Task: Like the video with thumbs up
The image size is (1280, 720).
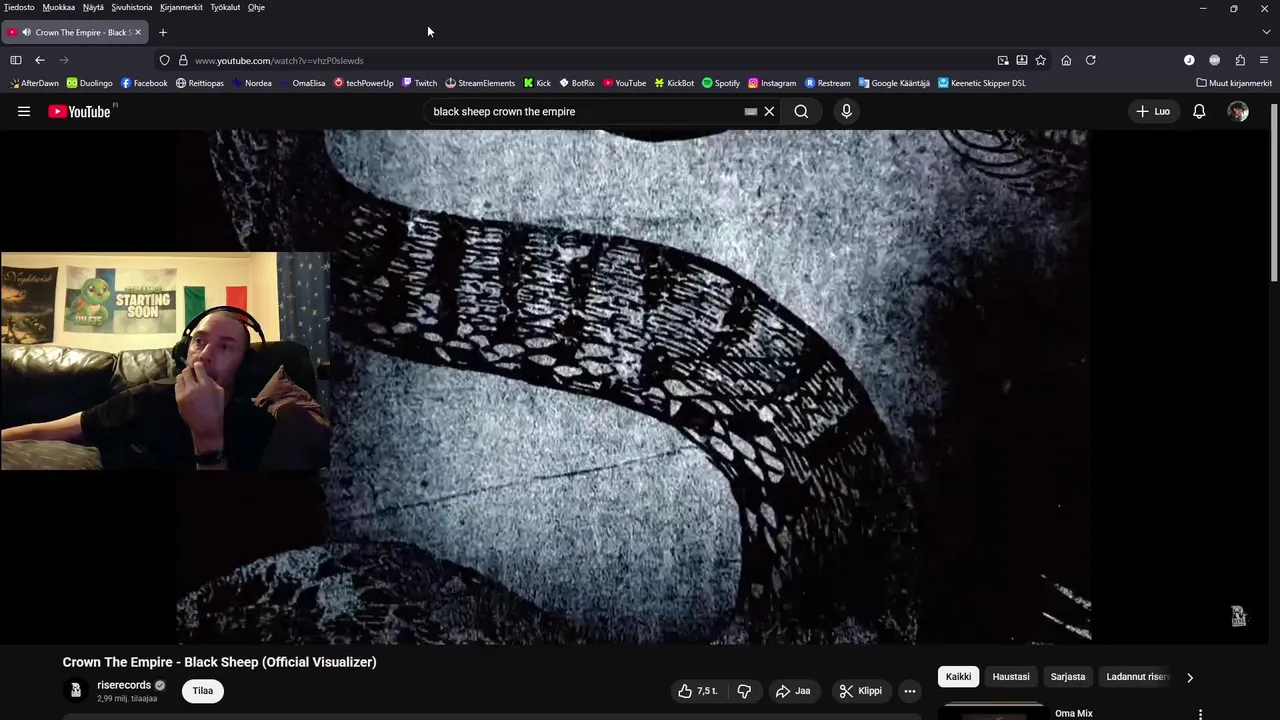Action: (x=698, y=691)
